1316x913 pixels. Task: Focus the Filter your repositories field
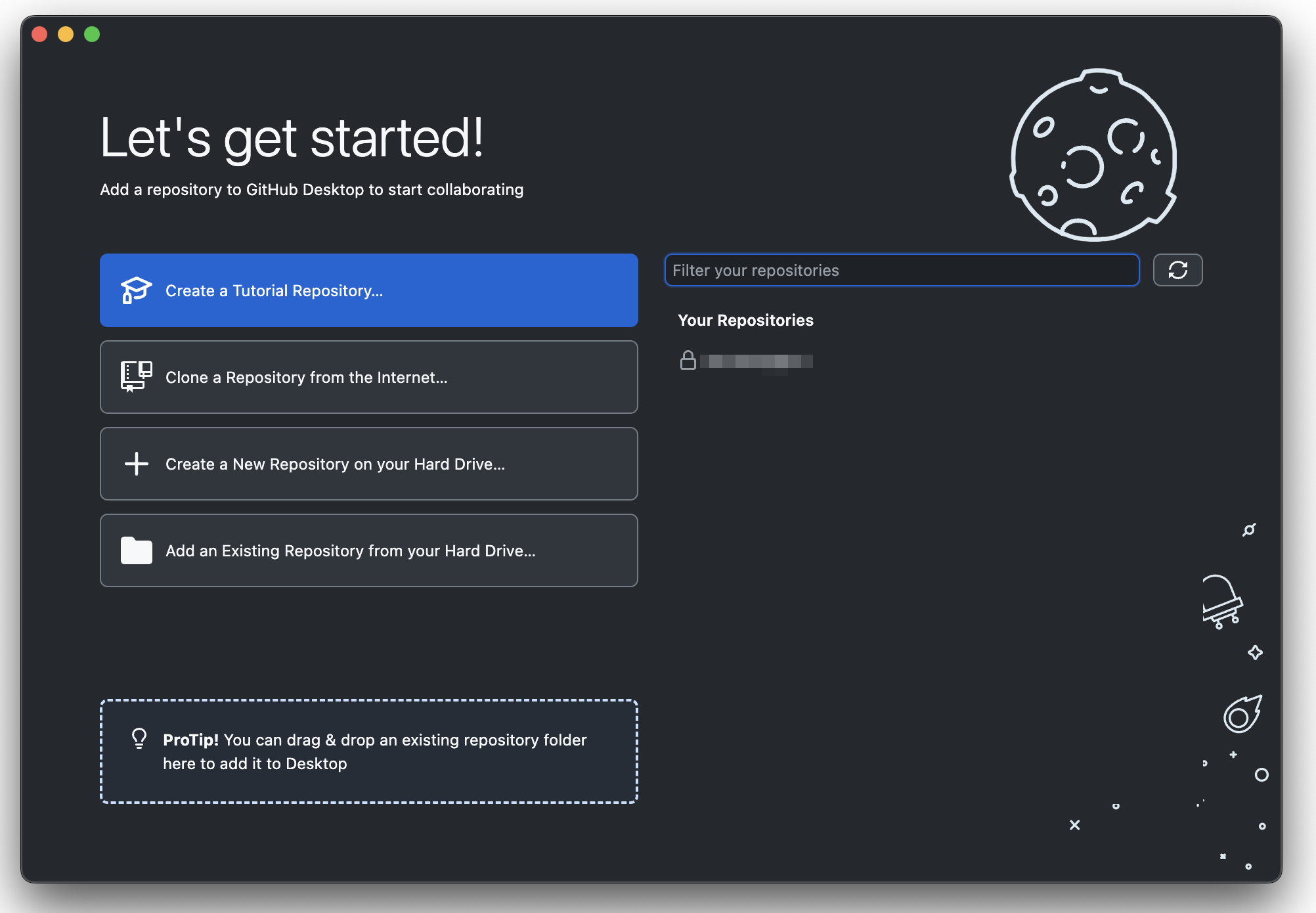tap(901, 270)
